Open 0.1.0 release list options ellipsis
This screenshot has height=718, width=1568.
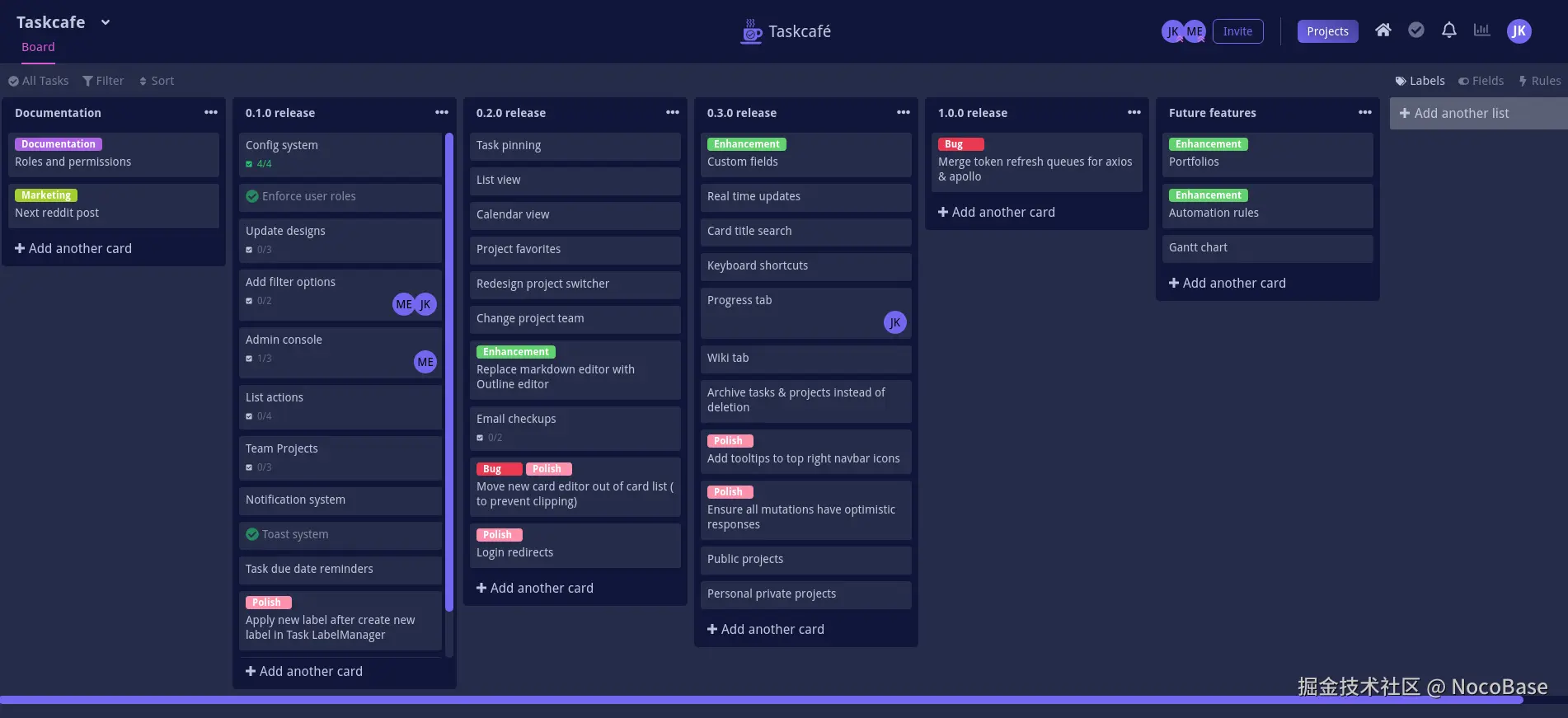[442, 112]
